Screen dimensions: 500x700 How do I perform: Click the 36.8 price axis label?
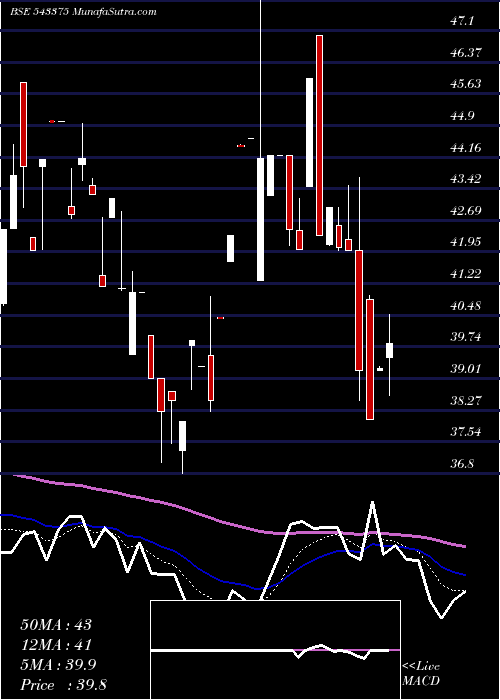(463, 464)
